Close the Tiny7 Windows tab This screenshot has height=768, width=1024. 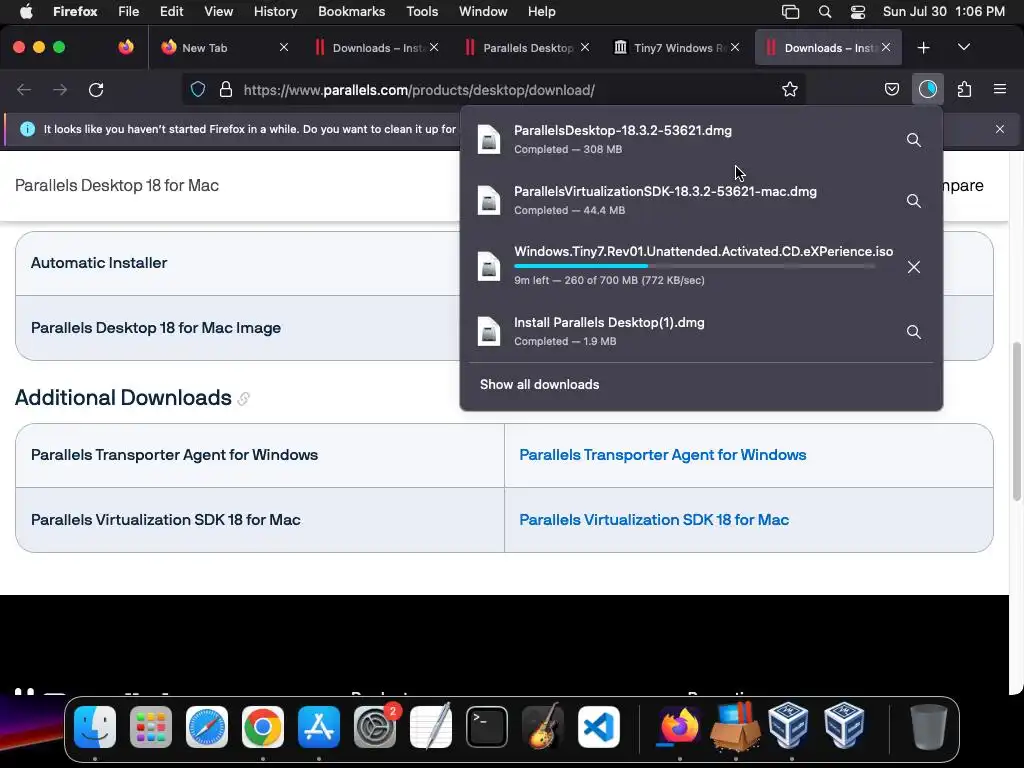pos(735,47)
